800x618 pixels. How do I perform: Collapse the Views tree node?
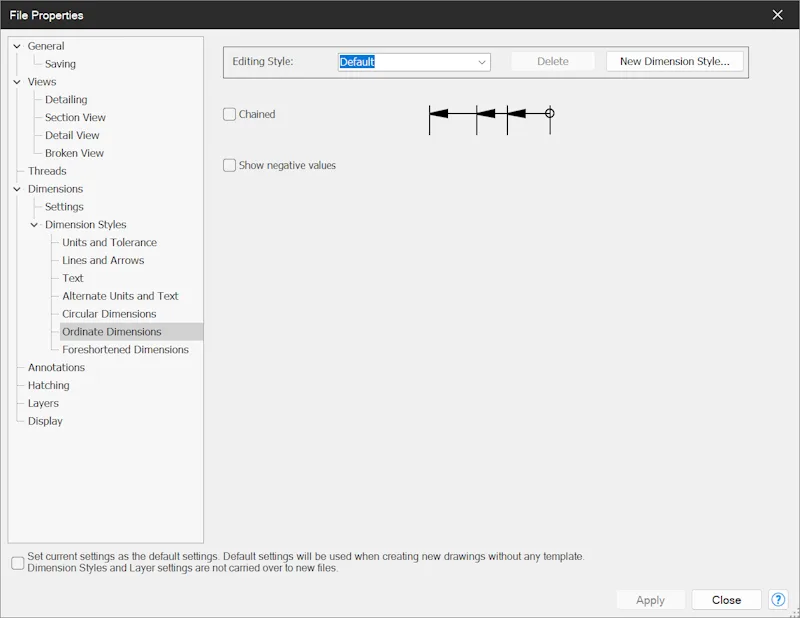(17, 82)
